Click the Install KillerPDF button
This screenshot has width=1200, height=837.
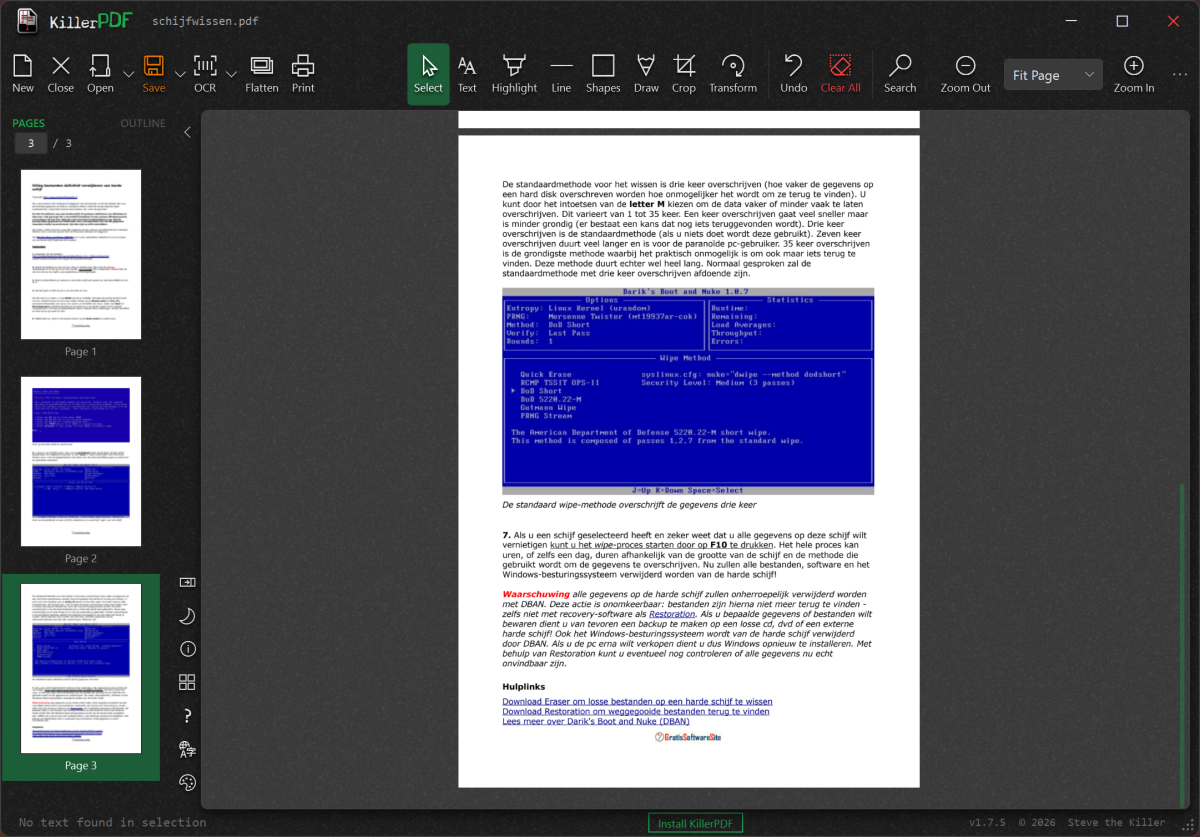click(x=696, y=824)
